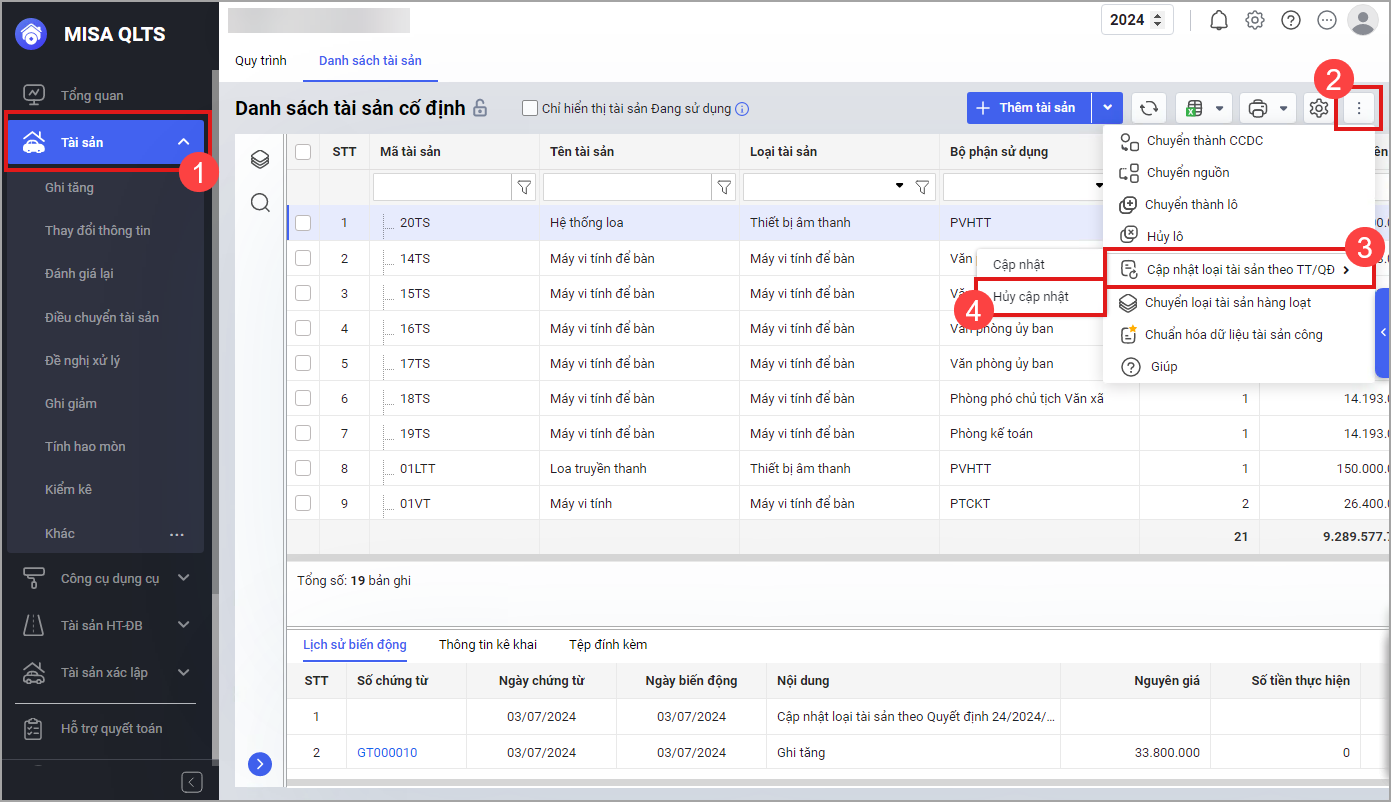Image resolution: width=1391 pixels, height=802 pixels.
Task: Click the Mã tài sản filter input field
Action: [x=442, y=187]
